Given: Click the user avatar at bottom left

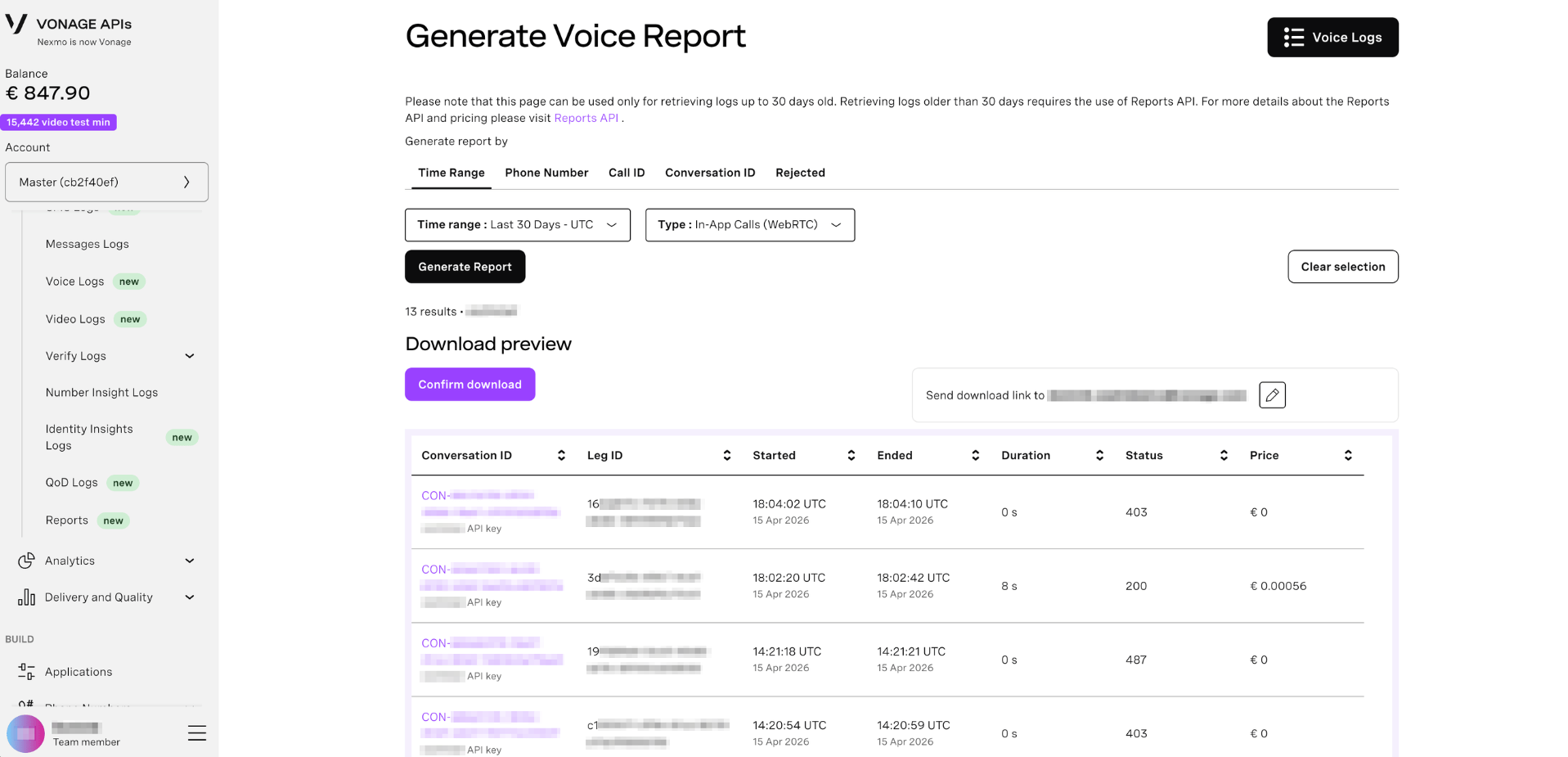Looking at the screenshot, I should point(25,734).
